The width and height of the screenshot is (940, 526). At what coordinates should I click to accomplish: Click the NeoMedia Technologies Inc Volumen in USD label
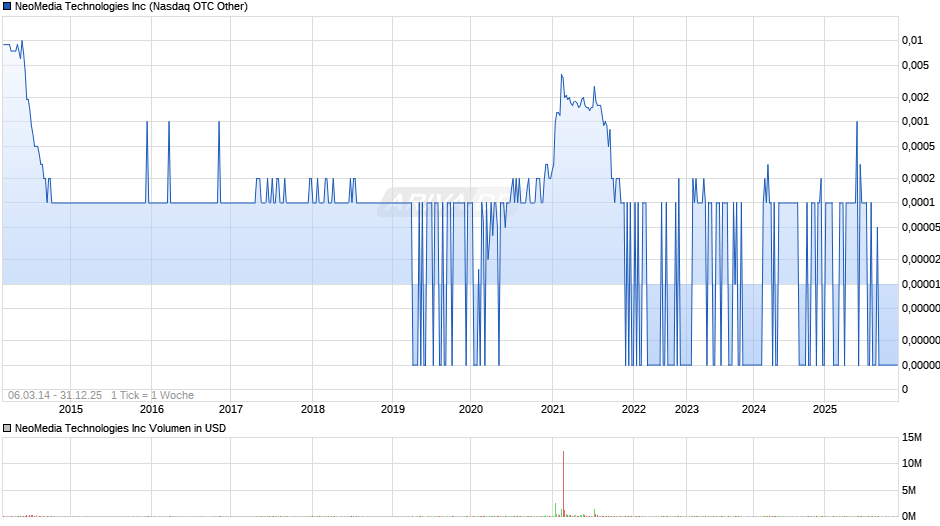coord(120,428)
